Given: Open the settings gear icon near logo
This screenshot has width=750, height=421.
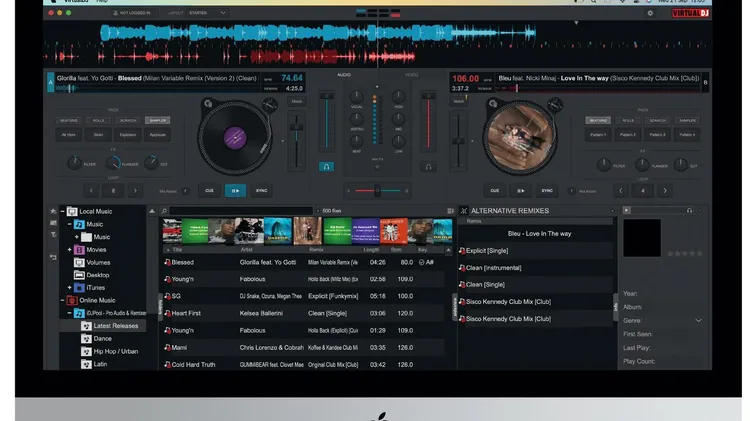Looking at the screenshot, I should click(x=650, y=13).
